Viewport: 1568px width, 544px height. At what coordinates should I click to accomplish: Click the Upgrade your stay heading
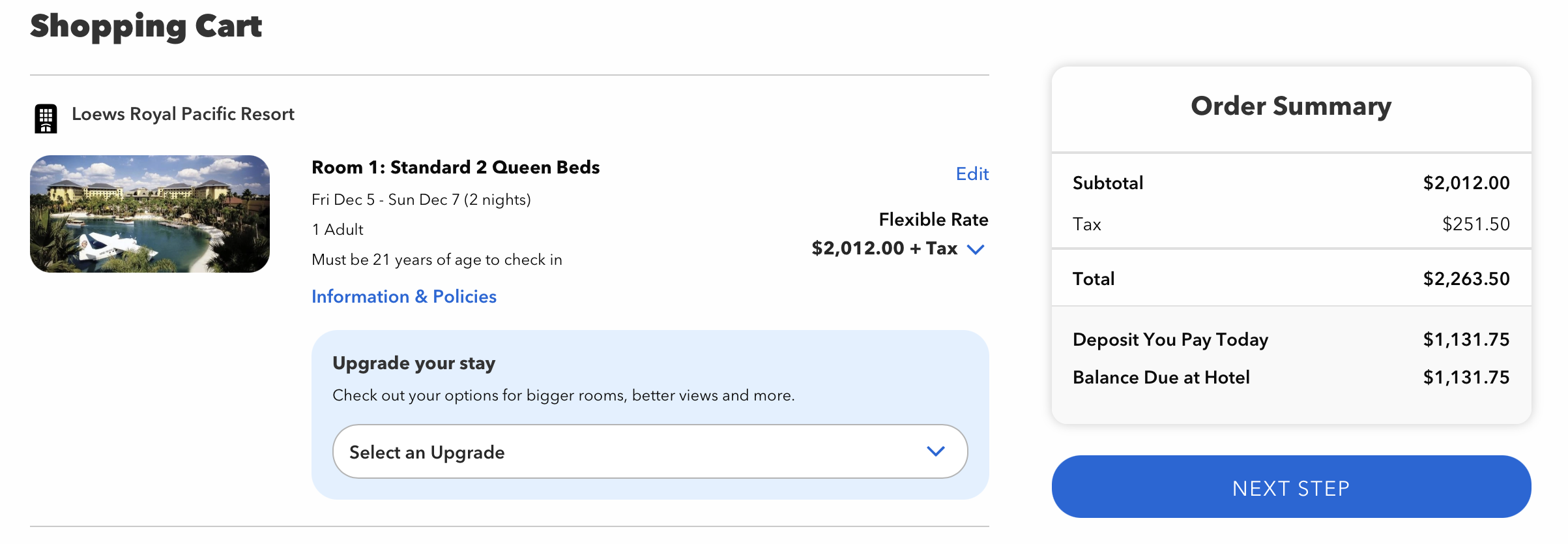tap(414, 363)
